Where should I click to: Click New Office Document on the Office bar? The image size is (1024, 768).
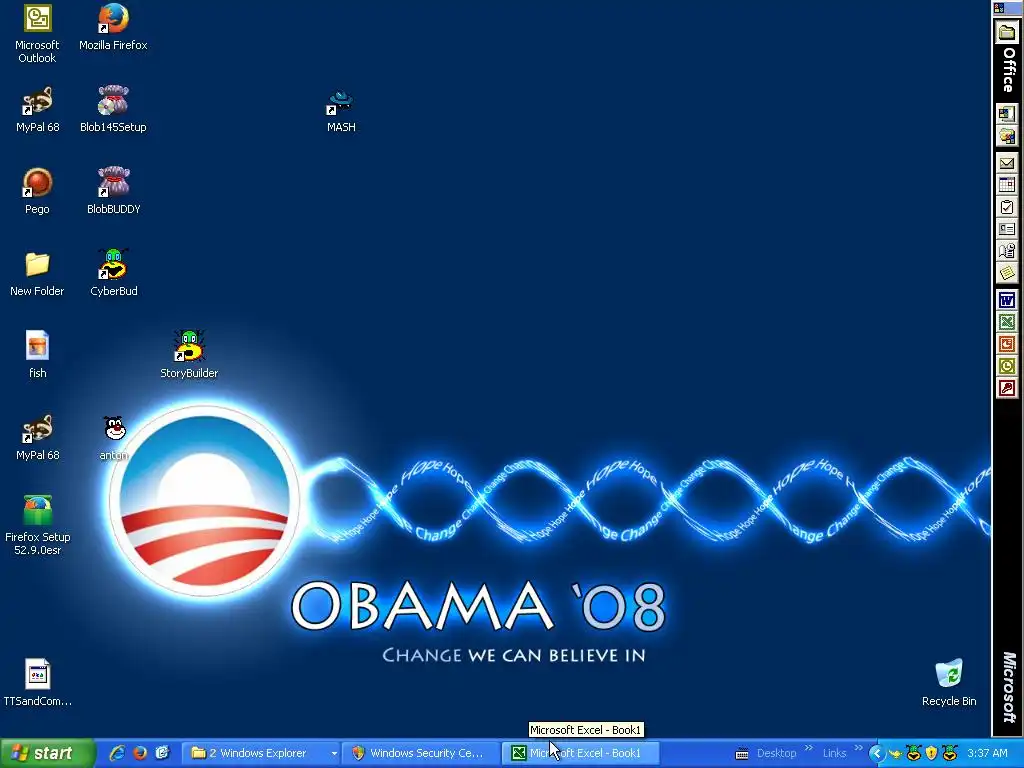pyautogui.click(x=1006, y=114)
